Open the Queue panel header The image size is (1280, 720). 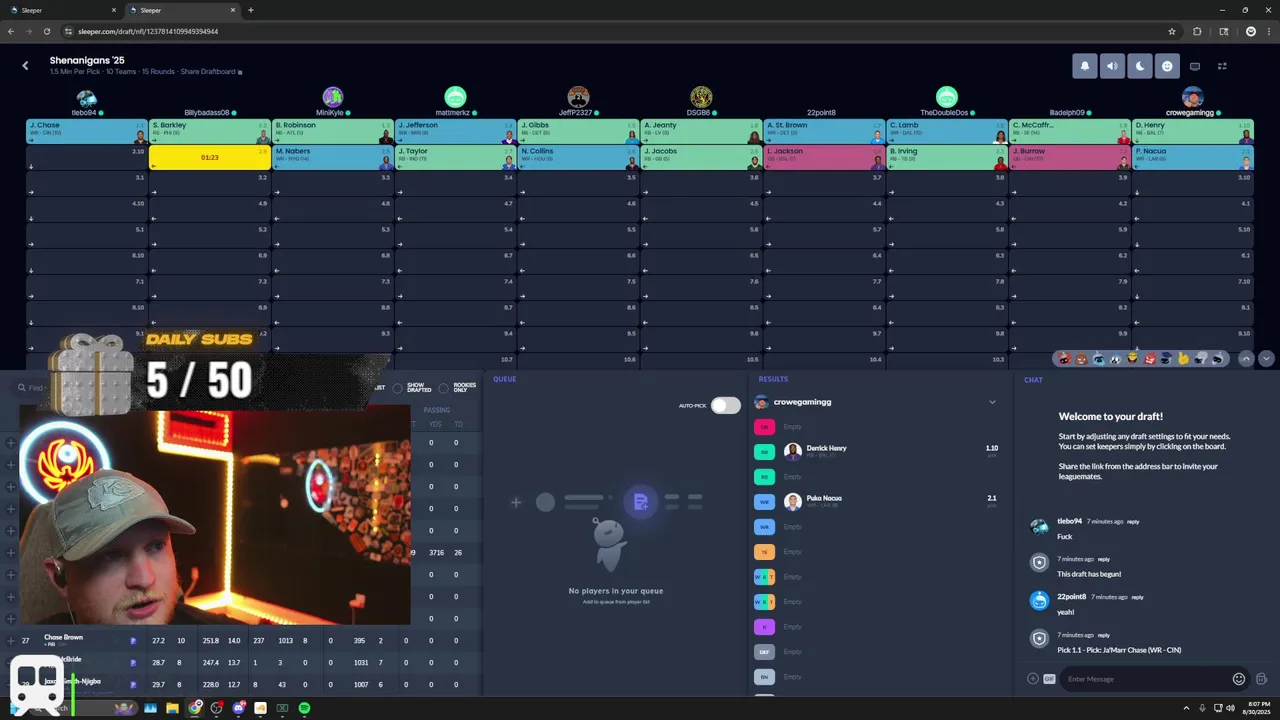(504, 379)
